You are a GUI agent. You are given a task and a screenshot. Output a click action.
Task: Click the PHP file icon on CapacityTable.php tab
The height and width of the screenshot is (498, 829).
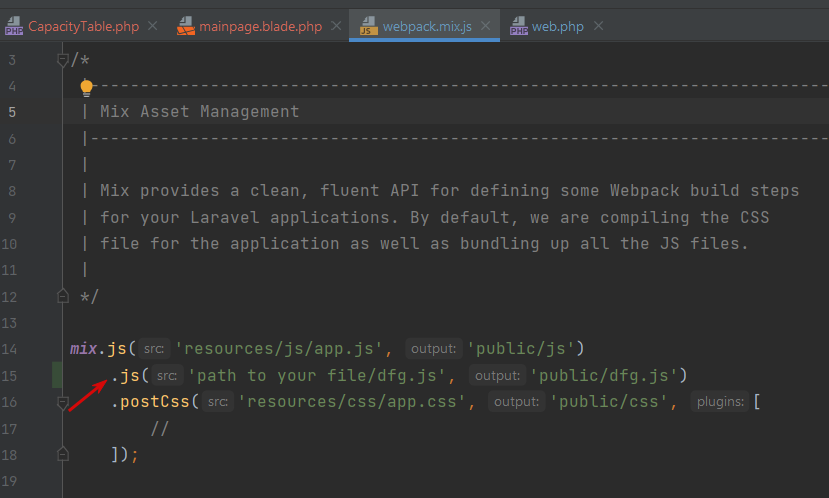(14, 26)
